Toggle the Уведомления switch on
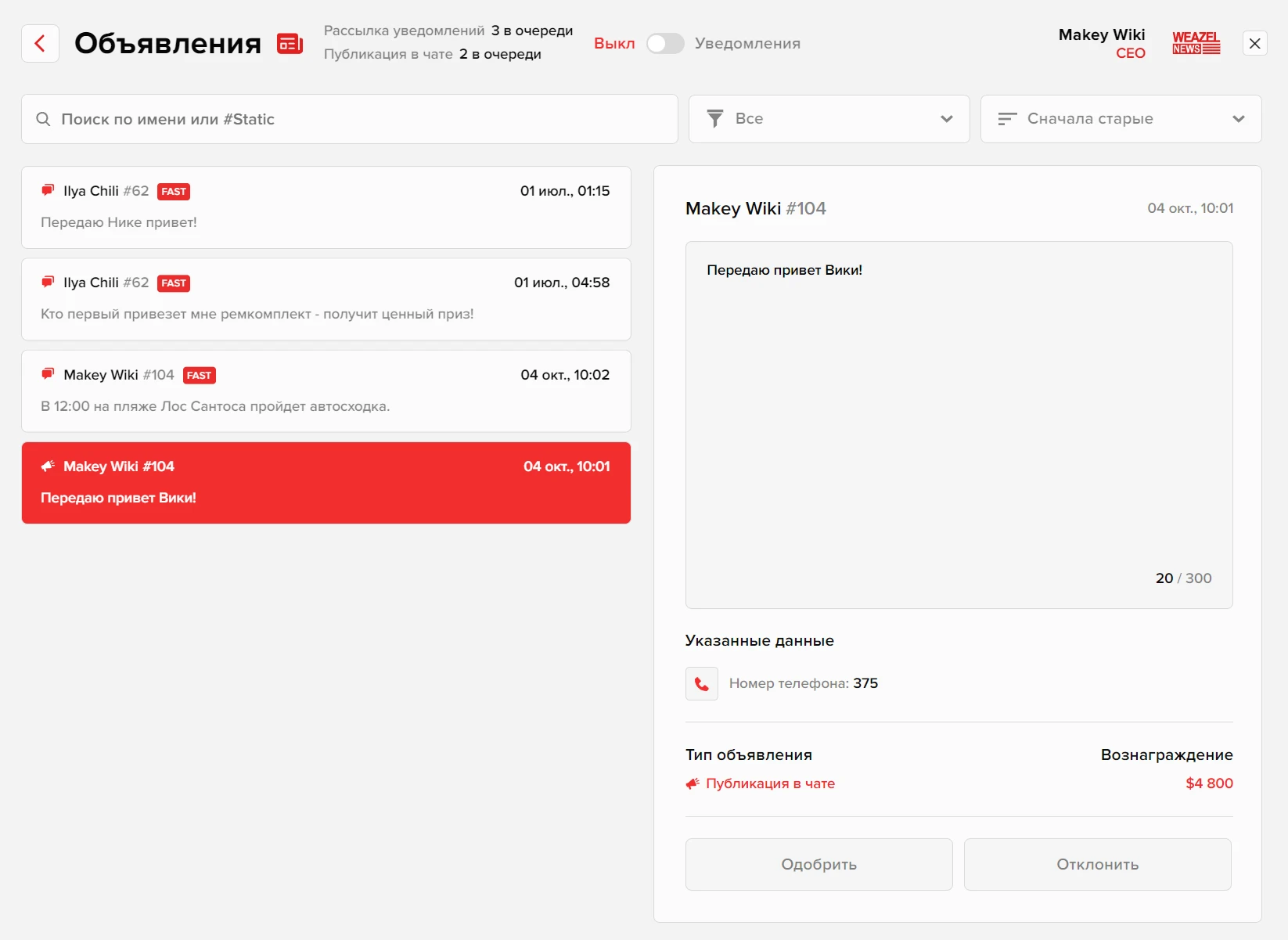 pyautogui.click(x=665, y=44)
